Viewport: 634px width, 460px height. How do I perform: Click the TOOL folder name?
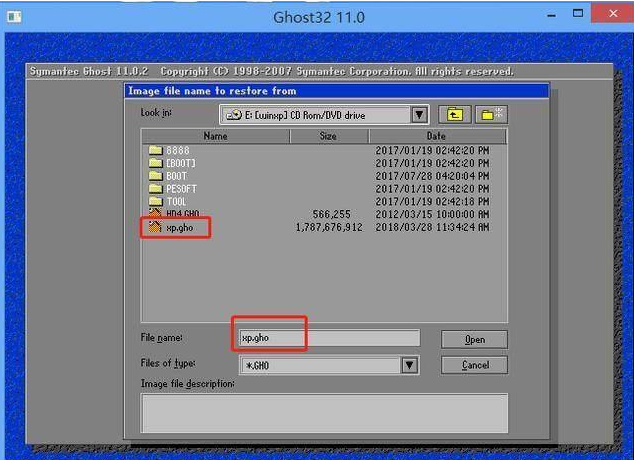(x=176, y=201)
